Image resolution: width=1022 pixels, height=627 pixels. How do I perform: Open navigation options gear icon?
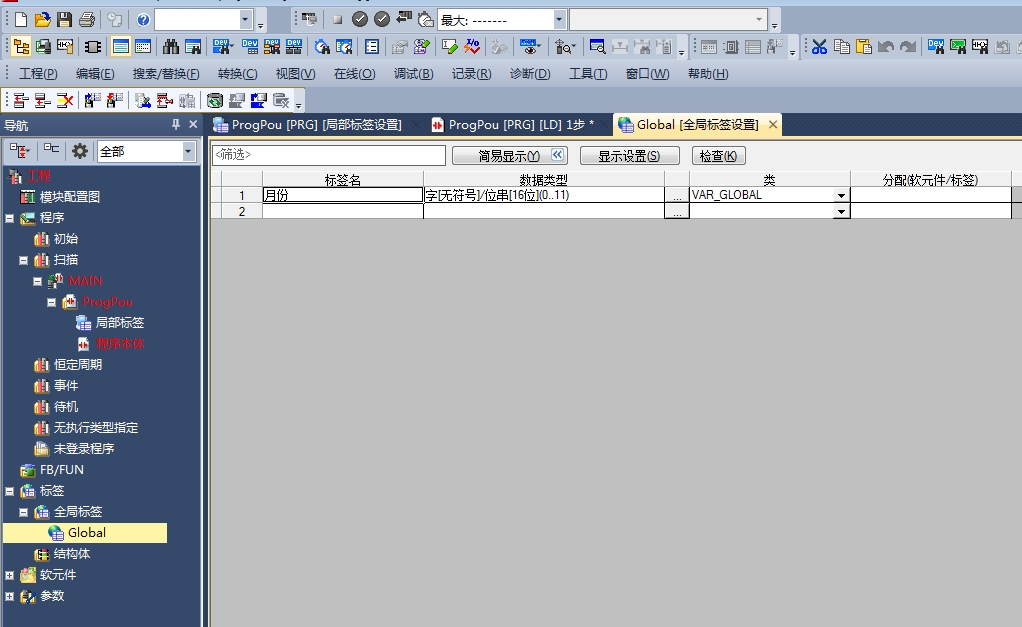(80, 151)
